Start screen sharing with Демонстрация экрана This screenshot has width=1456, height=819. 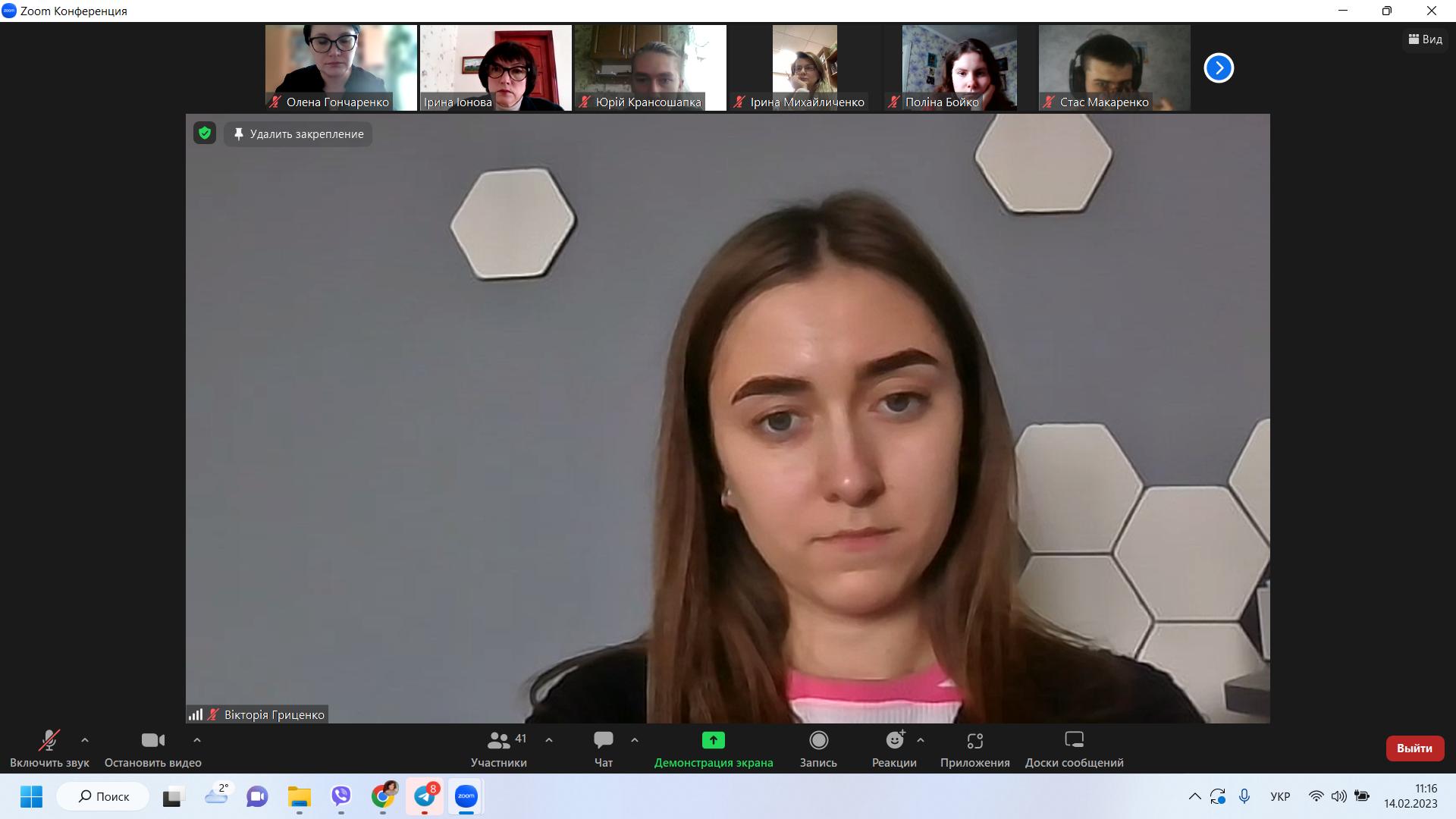[x=713, y=740]
